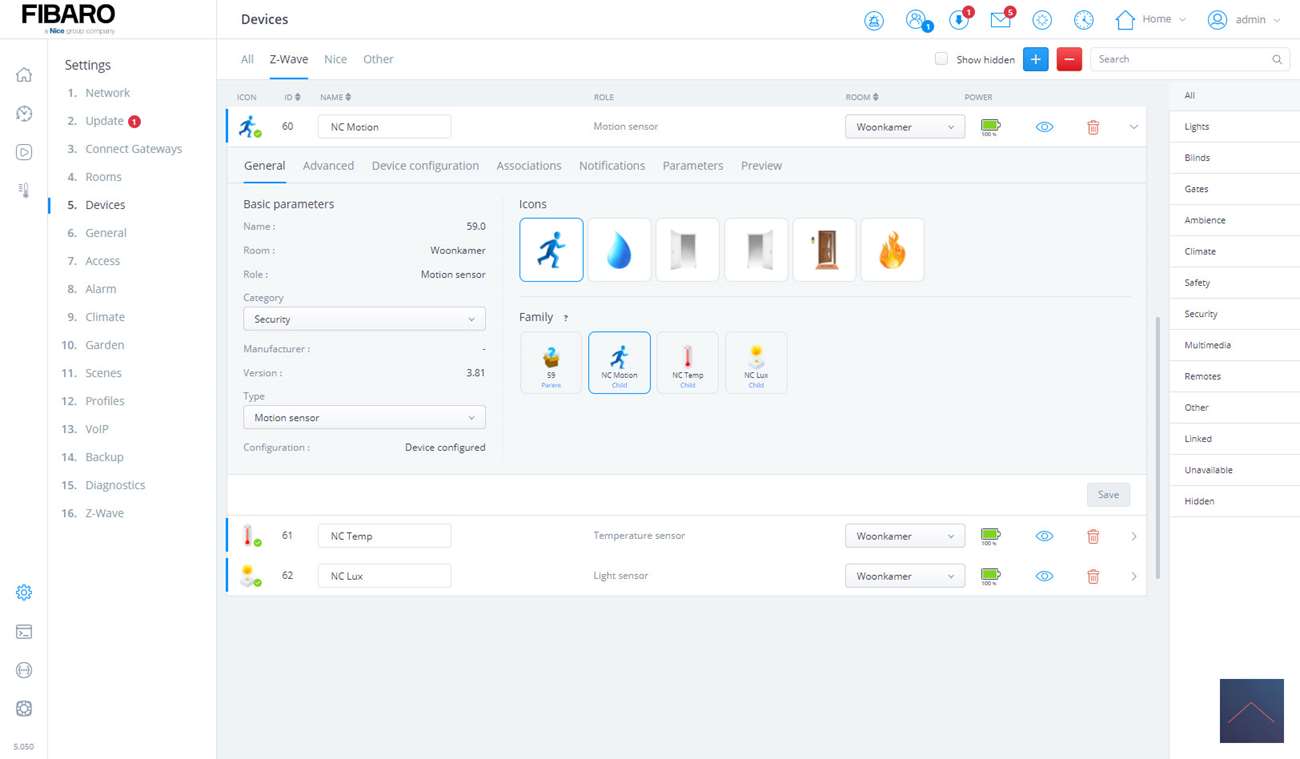Delete the NC Temp device via trash icon
The height and width of the screenshot is (759, 1300).
[1093, 537]
